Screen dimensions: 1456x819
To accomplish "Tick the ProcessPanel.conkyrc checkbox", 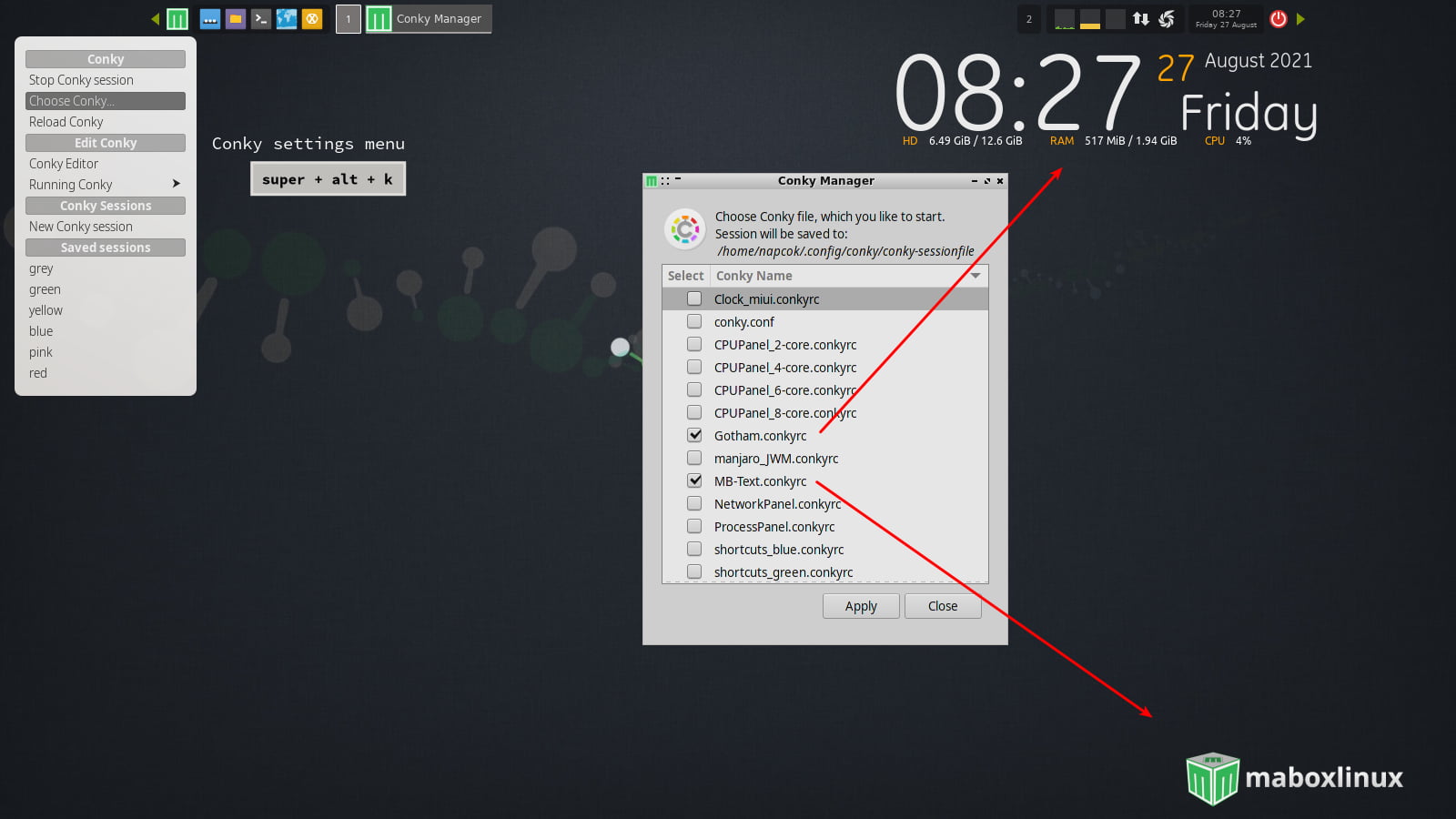I will click(x=694, y=526).
